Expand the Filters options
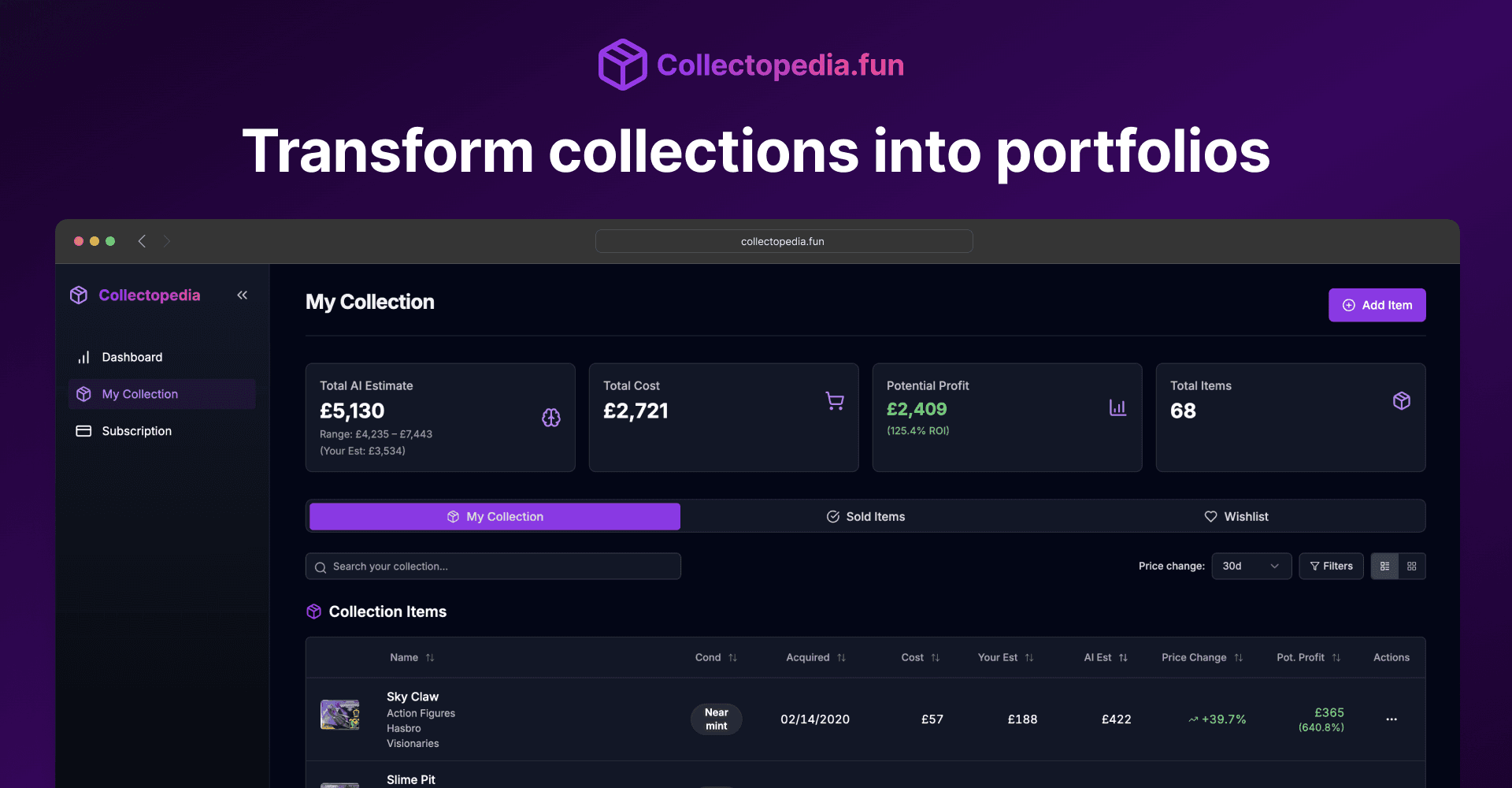 pyautogui.click(x=1331, y=567)
